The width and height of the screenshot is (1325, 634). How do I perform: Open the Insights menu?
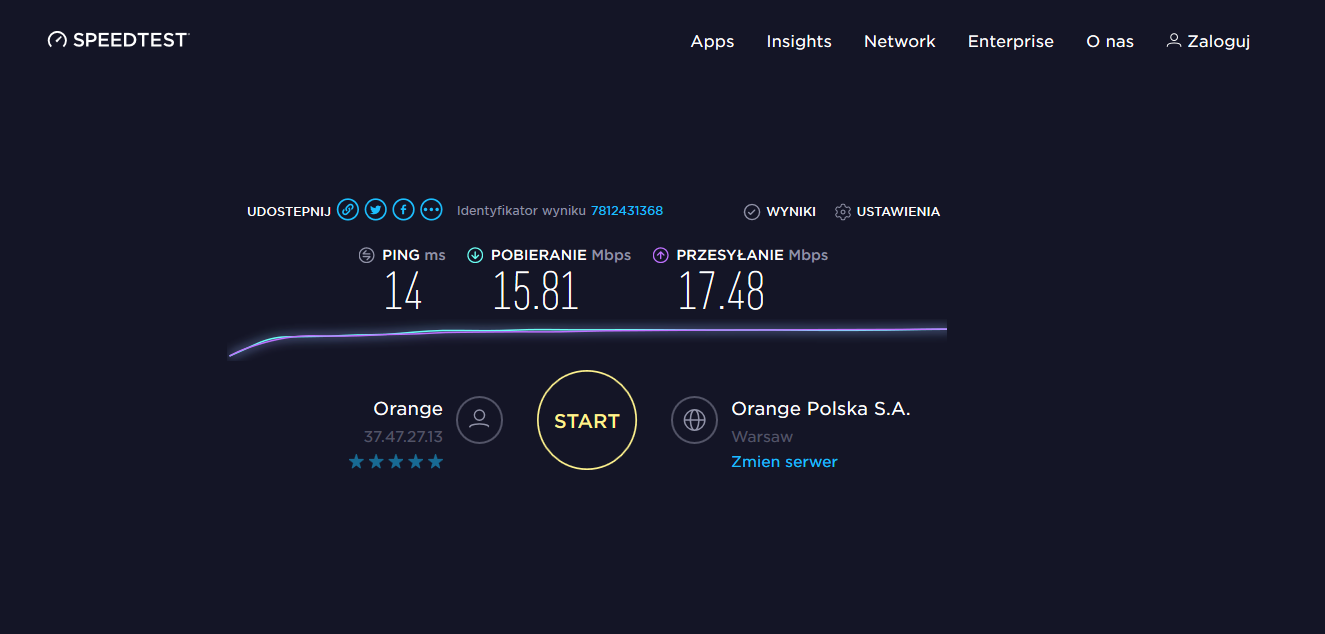point(799,41)
